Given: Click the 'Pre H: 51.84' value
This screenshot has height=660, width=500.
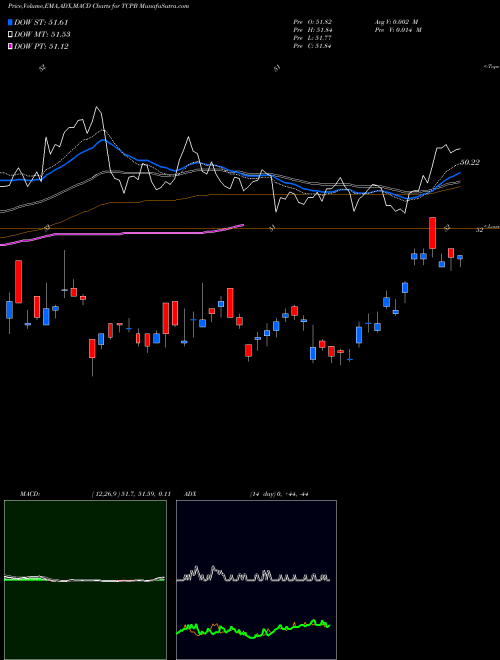Looking at the screenshot, I should [x=313, y=30].
